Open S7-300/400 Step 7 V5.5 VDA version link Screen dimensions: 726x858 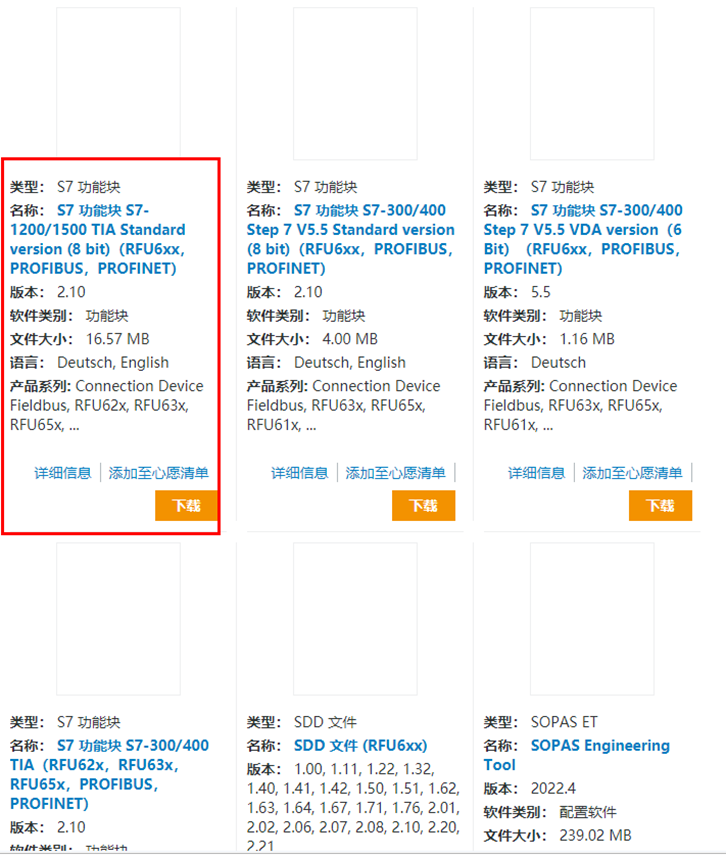coord(583,239)
